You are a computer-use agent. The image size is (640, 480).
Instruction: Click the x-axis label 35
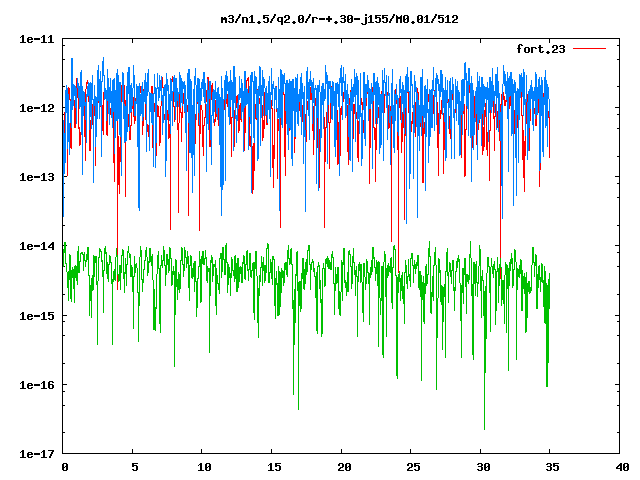(x=552, y=467)
